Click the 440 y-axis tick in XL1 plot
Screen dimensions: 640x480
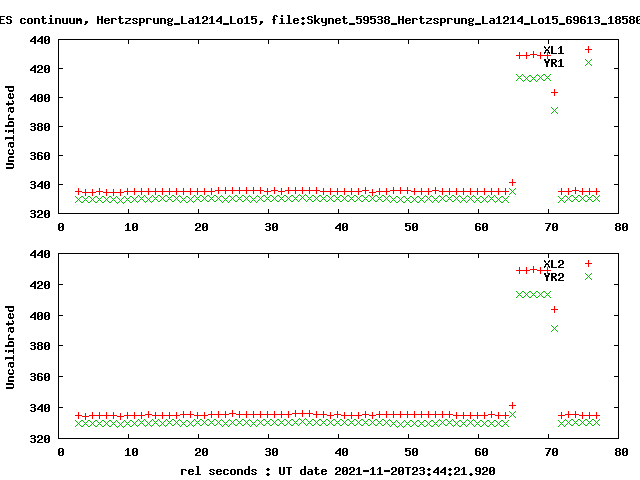pyautogui.click(x=40, y=40)
